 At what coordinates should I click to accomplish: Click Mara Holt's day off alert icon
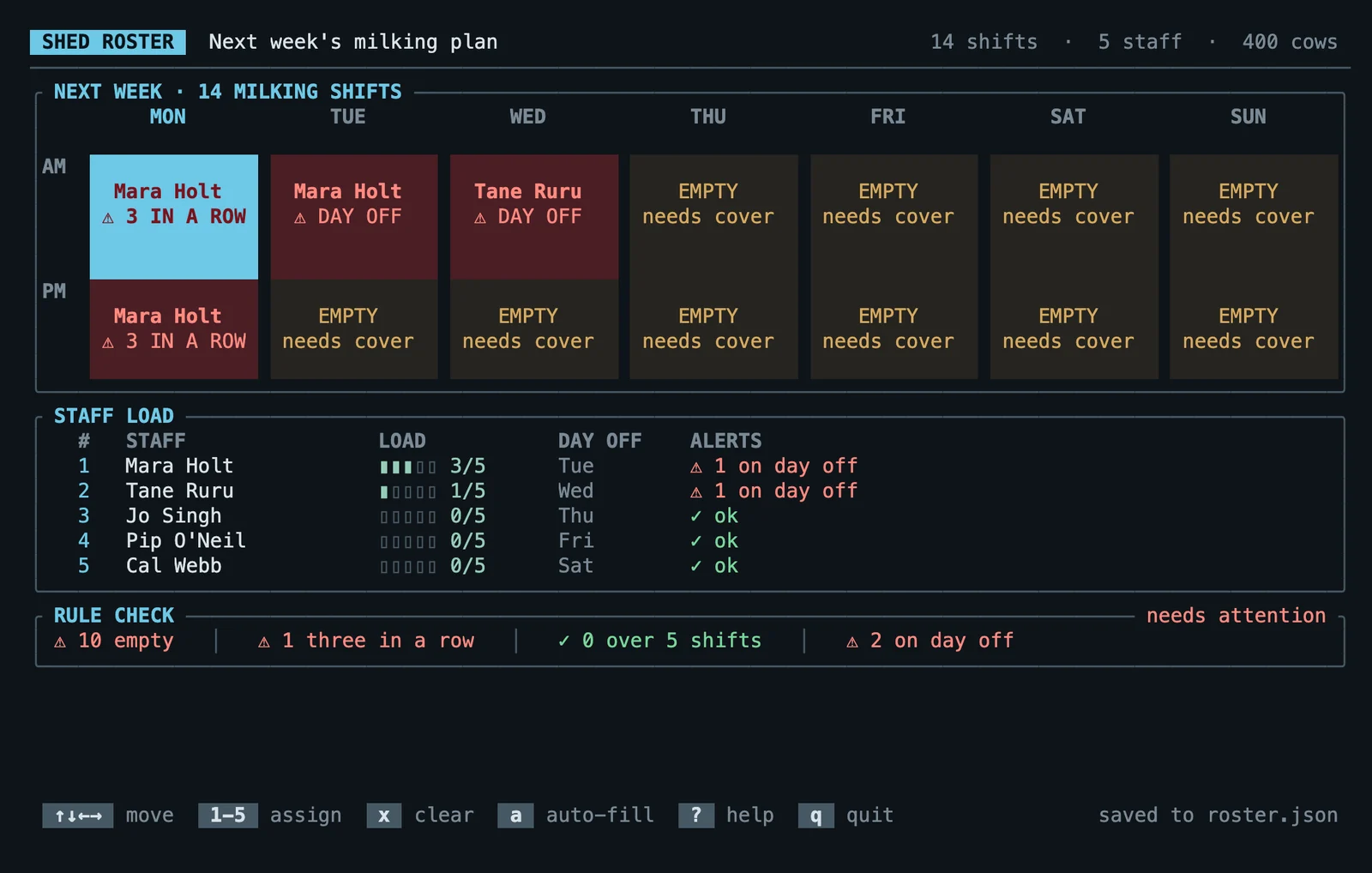696,467
